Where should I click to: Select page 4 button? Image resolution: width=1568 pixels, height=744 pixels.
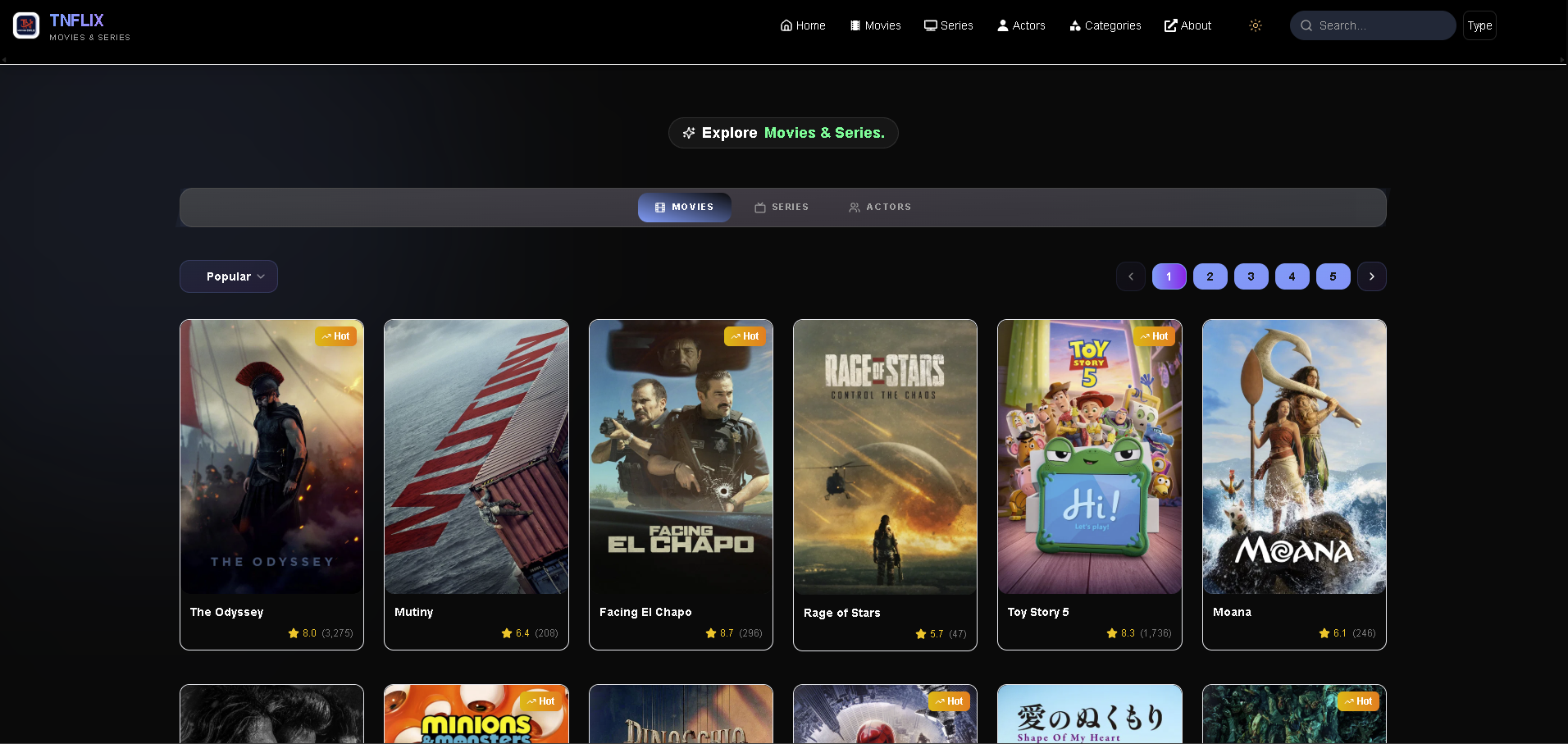pyautogui.click(x=1292, y=276)
